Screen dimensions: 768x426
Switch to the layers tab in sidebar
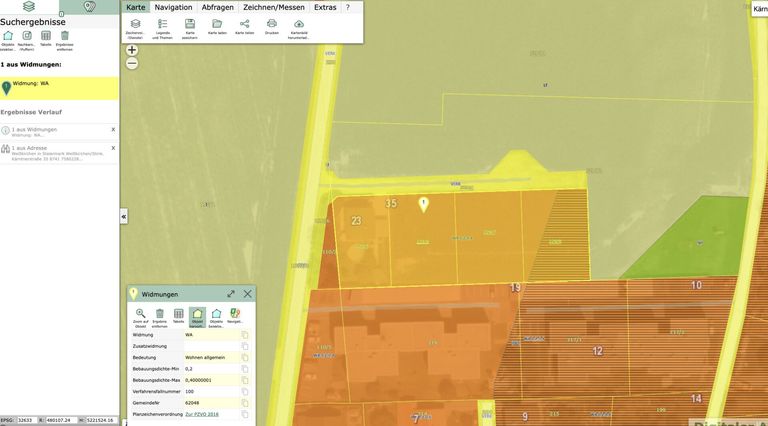click(x=29, y=7)
